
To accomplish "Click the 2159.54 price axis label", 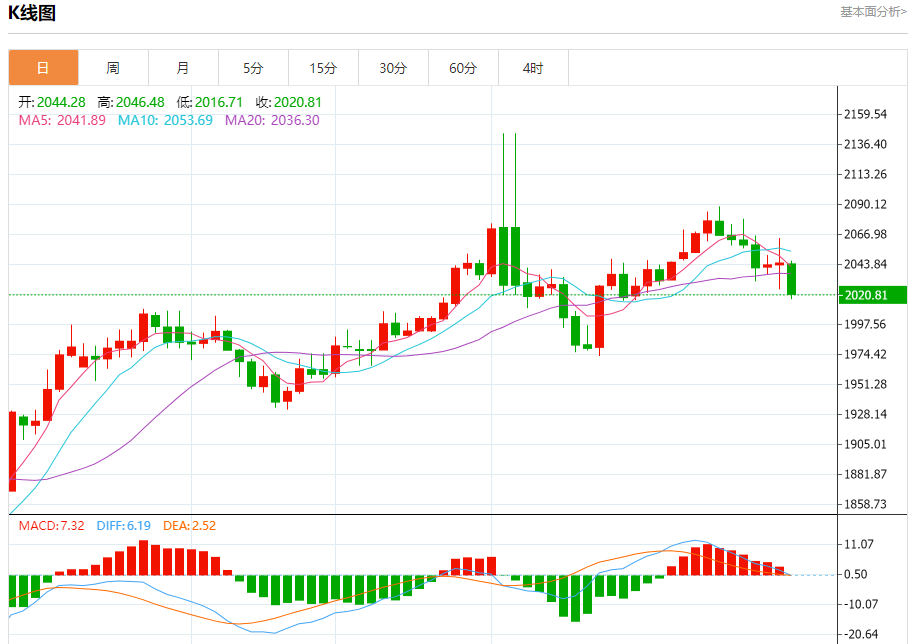I will 866,114.
